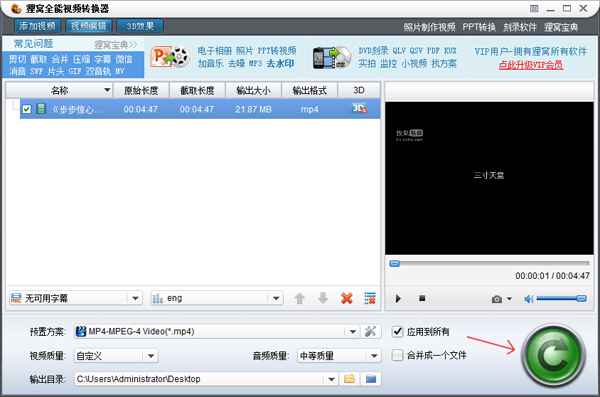Screen dimensions: 600x397
Task: Open 视频编辑 tab
Action: click(89, 26)
